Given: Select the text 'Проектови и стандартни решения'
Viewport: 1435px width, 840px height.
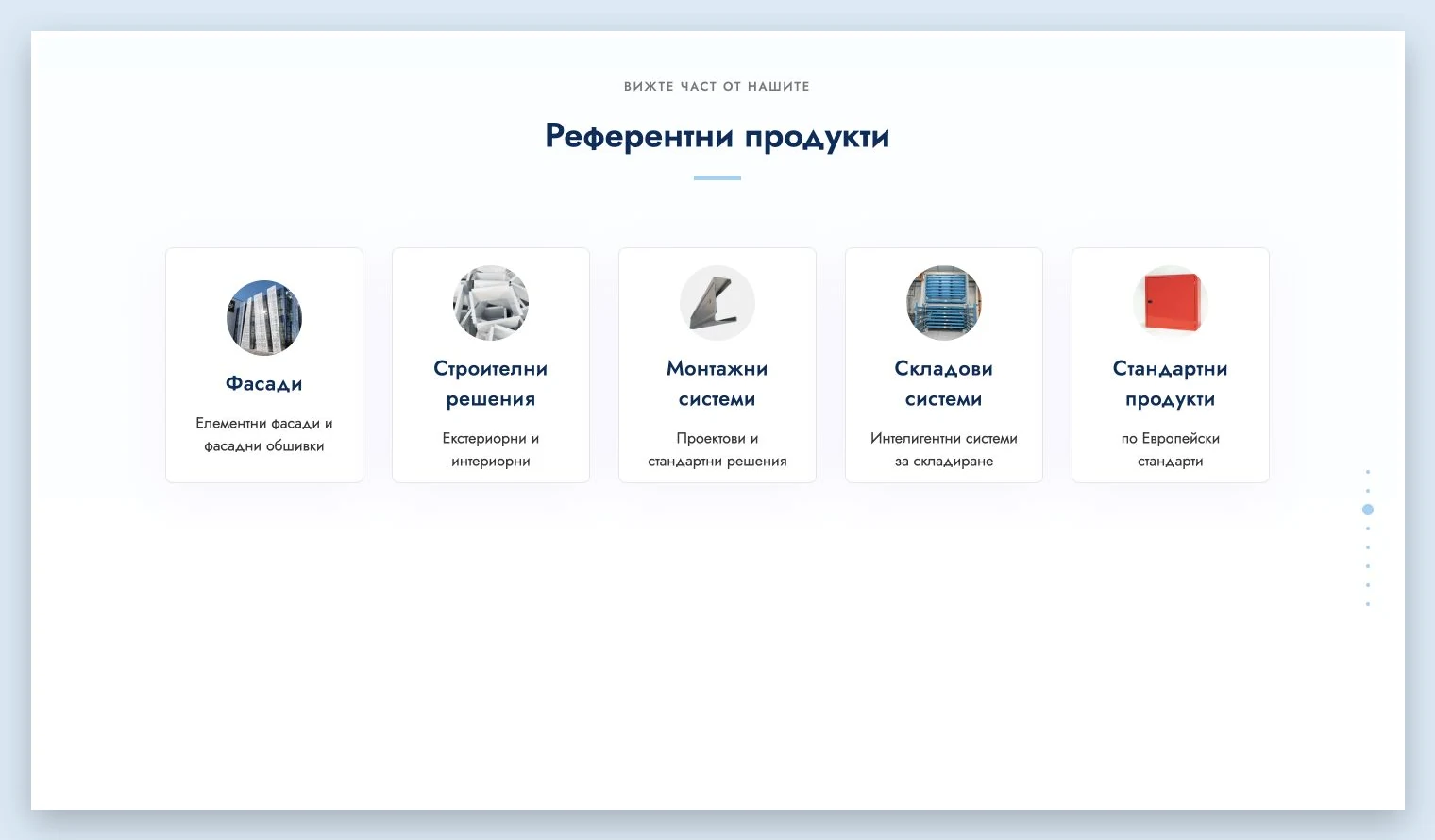Looking at the screenshot, I should 717,450.
